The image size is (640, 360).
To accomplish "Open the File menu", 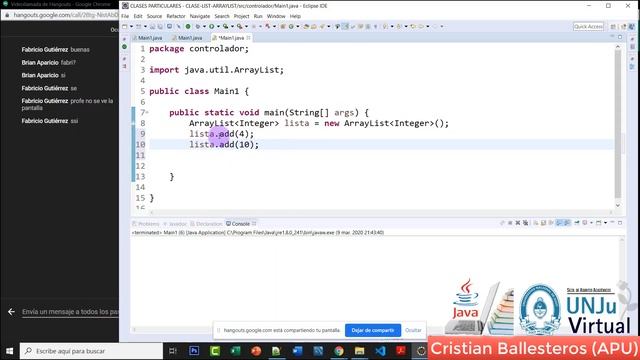I will [x=125, y=16].
